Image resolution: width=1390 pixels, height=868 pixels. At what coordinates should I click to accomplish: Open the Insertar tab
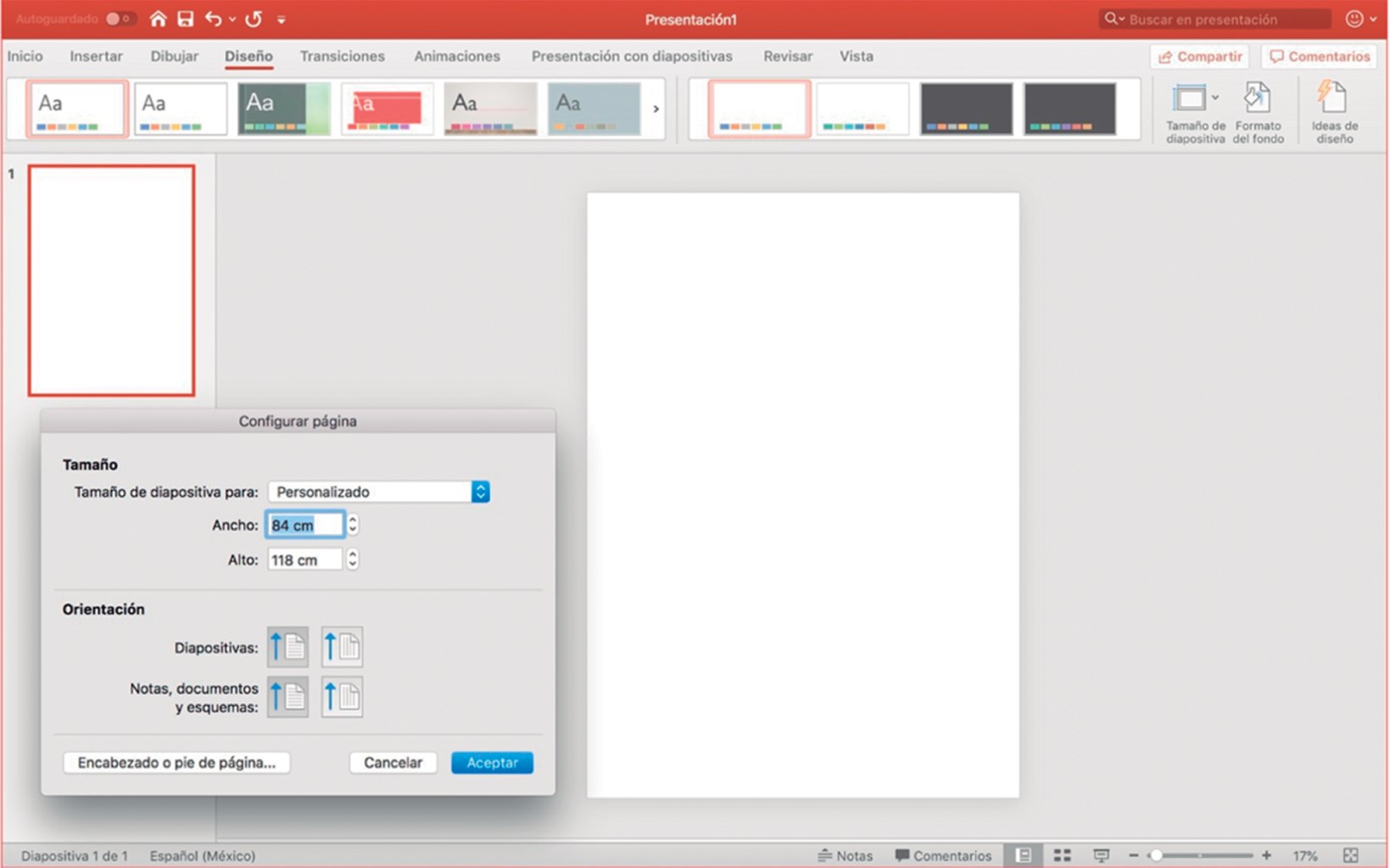click(96, 56)
